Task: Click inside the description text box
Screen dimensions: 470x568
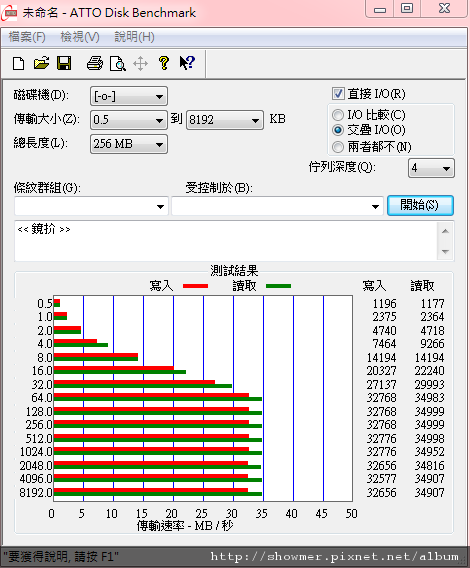Action: [225, 241]
